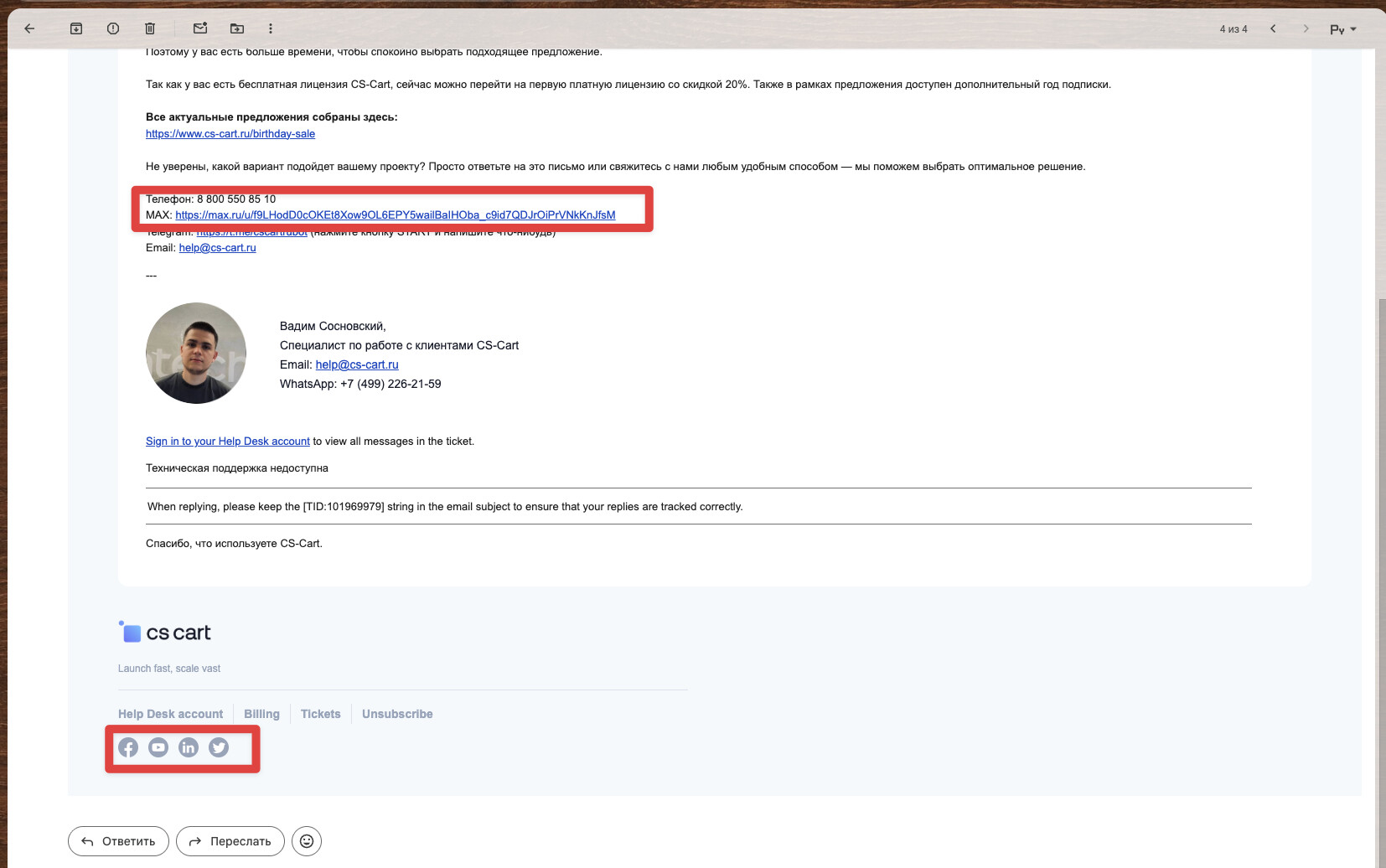Click the heading "Все актуальные предложения собраны здесь:"
The height and width of the screenshot is (868, 1386).
272,117
